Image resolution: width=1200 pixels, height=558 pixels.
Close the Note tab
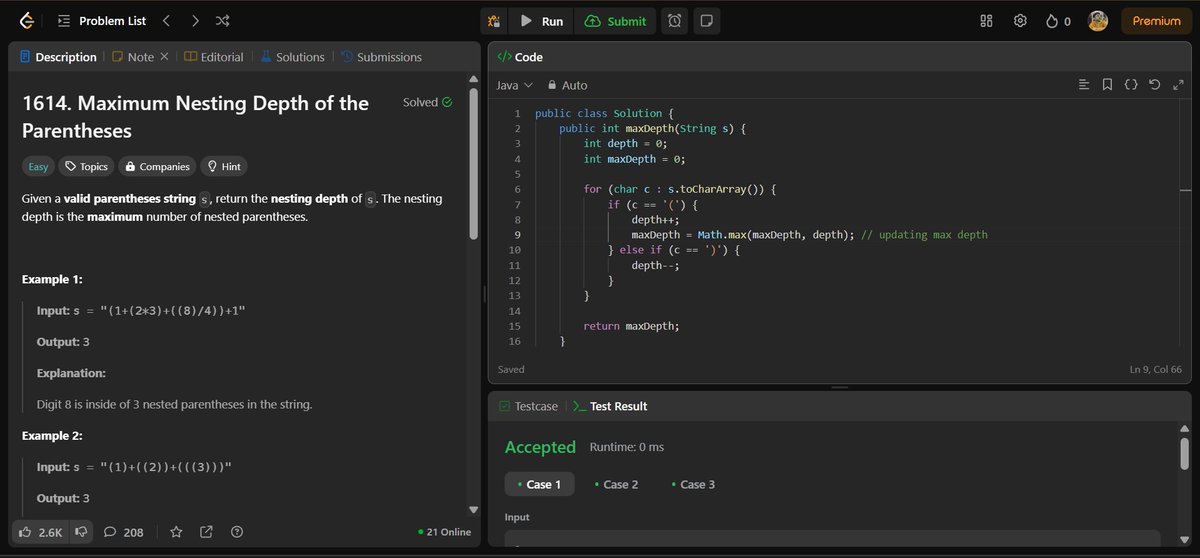click(164, 57)
